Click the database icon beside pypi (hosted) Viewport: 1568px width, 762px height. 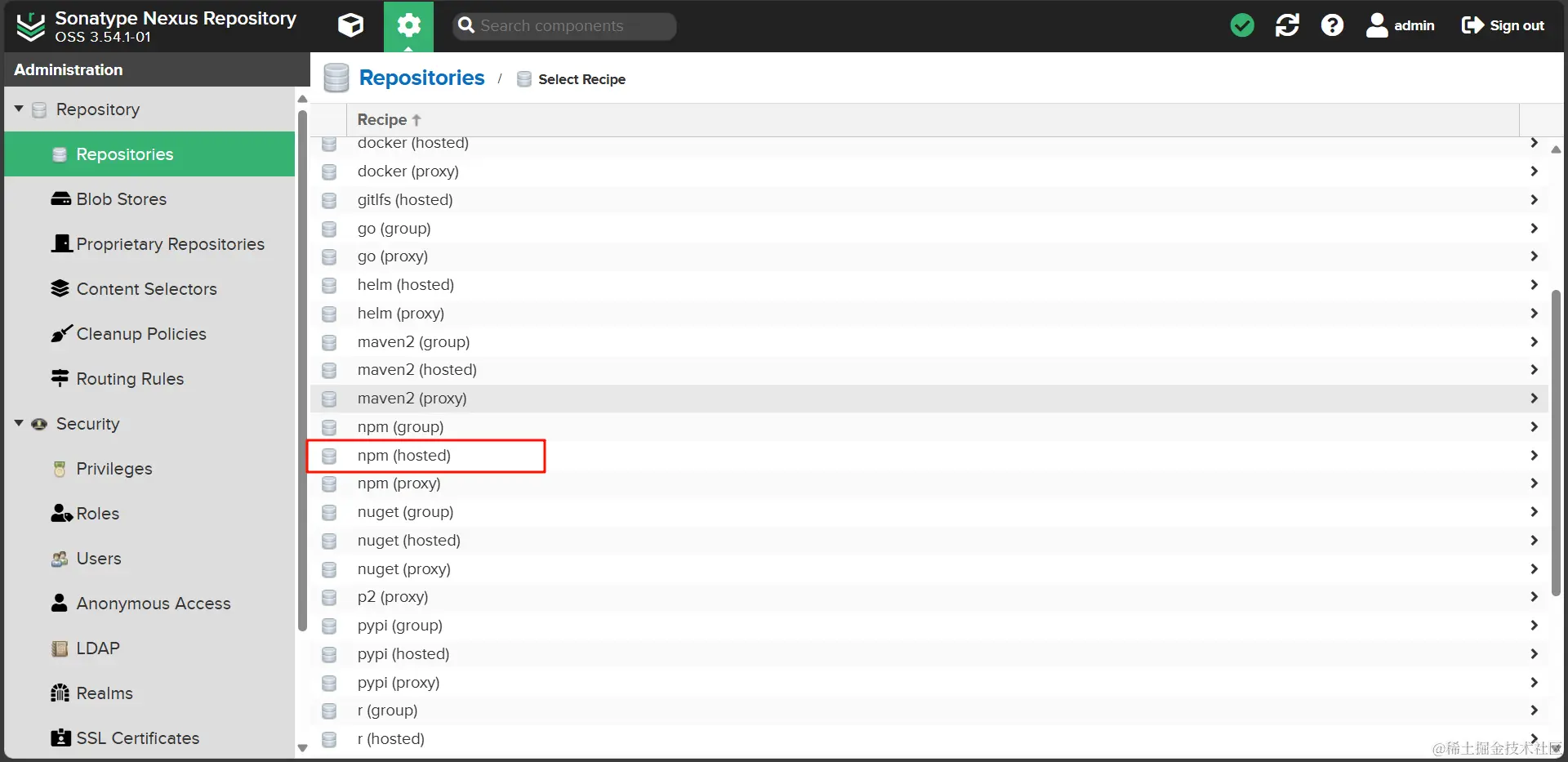[x=329, y=654]
